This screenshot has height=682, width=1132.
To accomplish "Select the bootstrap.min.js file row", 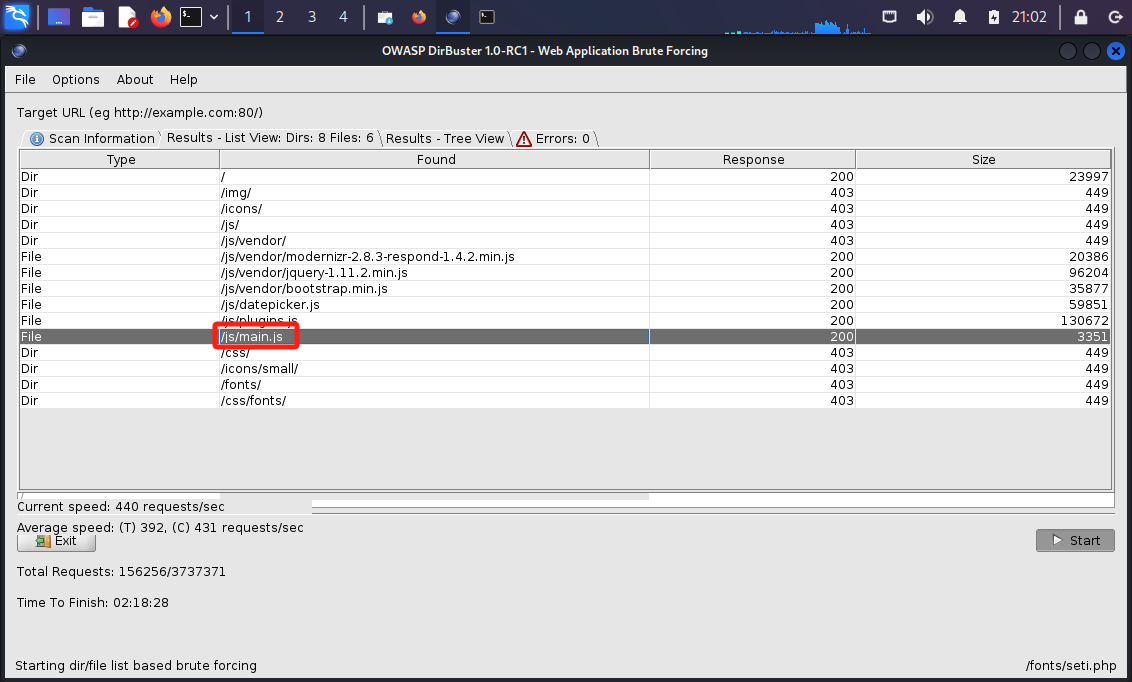I will [x=565, y=289].
